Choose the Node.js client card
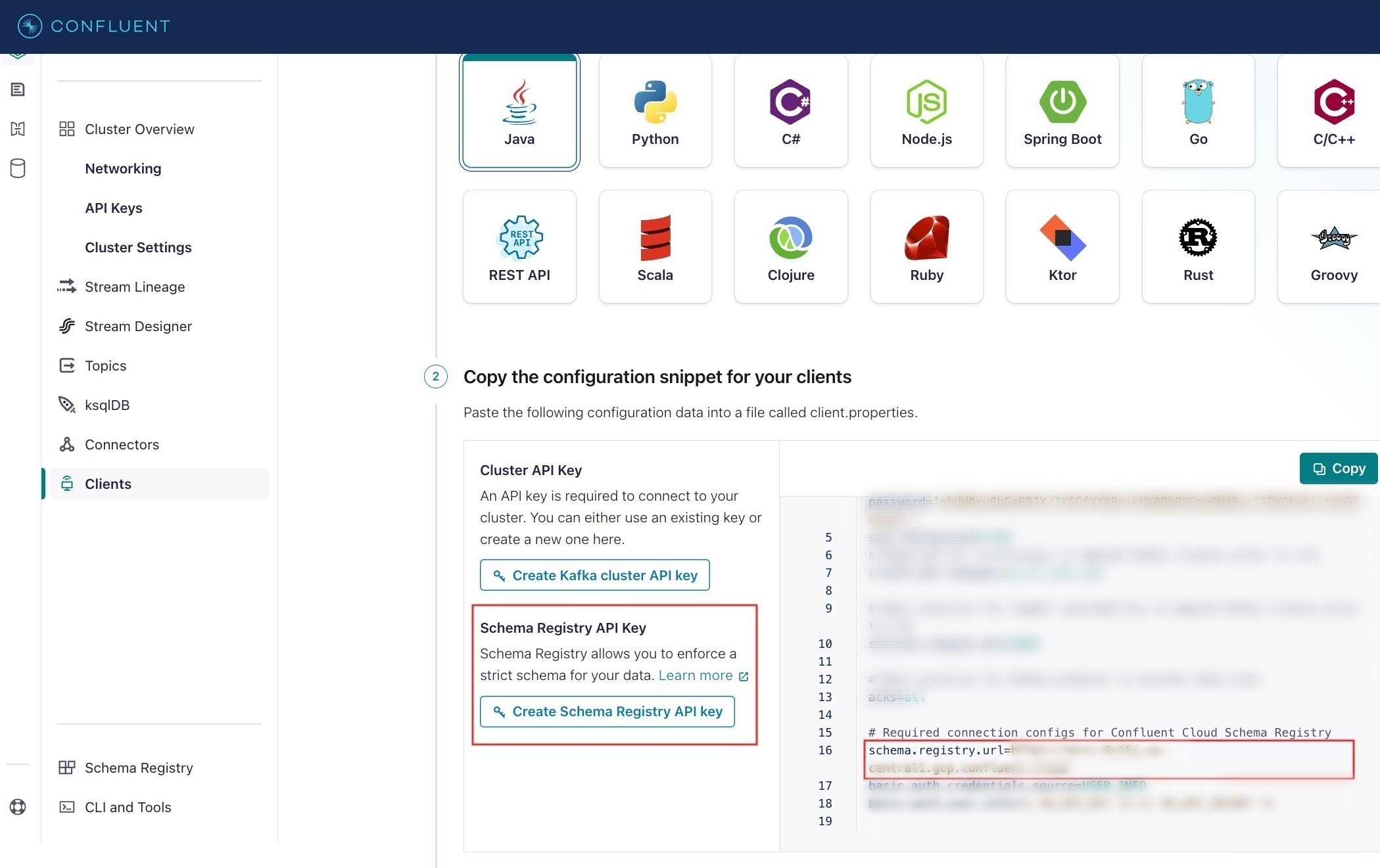 click(x=926, y=110)
